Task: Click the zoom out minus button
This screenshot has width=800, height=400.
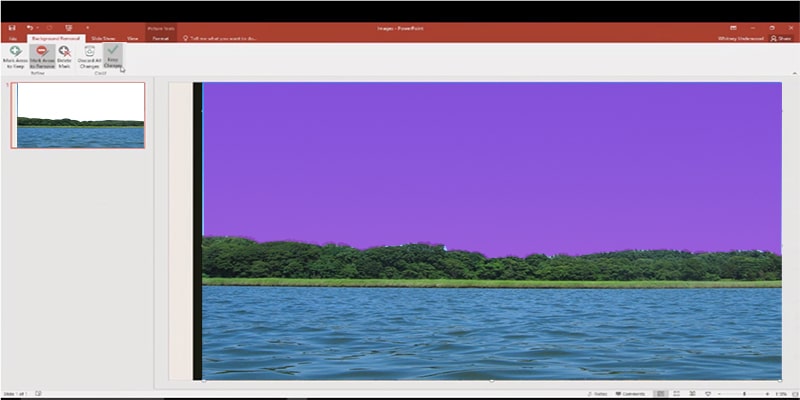Action: [x=721, y=394]
